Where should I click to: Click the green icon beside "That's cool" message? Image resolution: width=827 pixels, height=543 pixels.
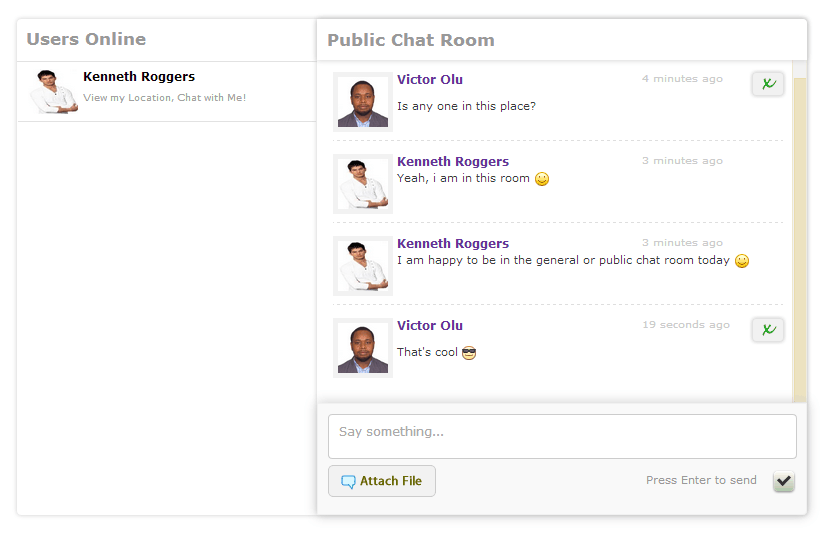(768, 330)
